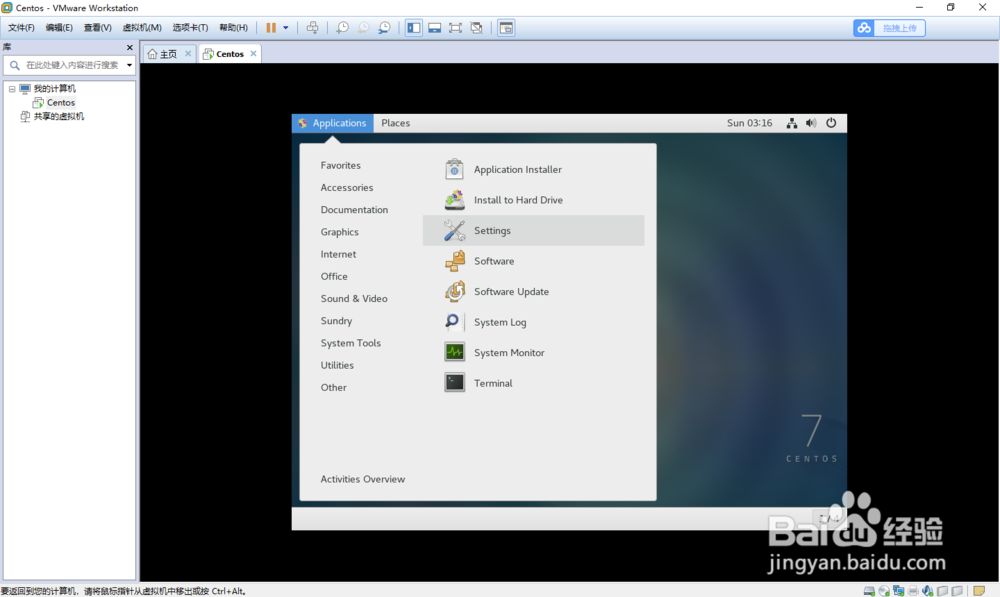The image size is (1000, 597).
Task: Send Ctrl+Alt+Del to the virtual machine
Action: pyautogui.click(x=312, y=27)
